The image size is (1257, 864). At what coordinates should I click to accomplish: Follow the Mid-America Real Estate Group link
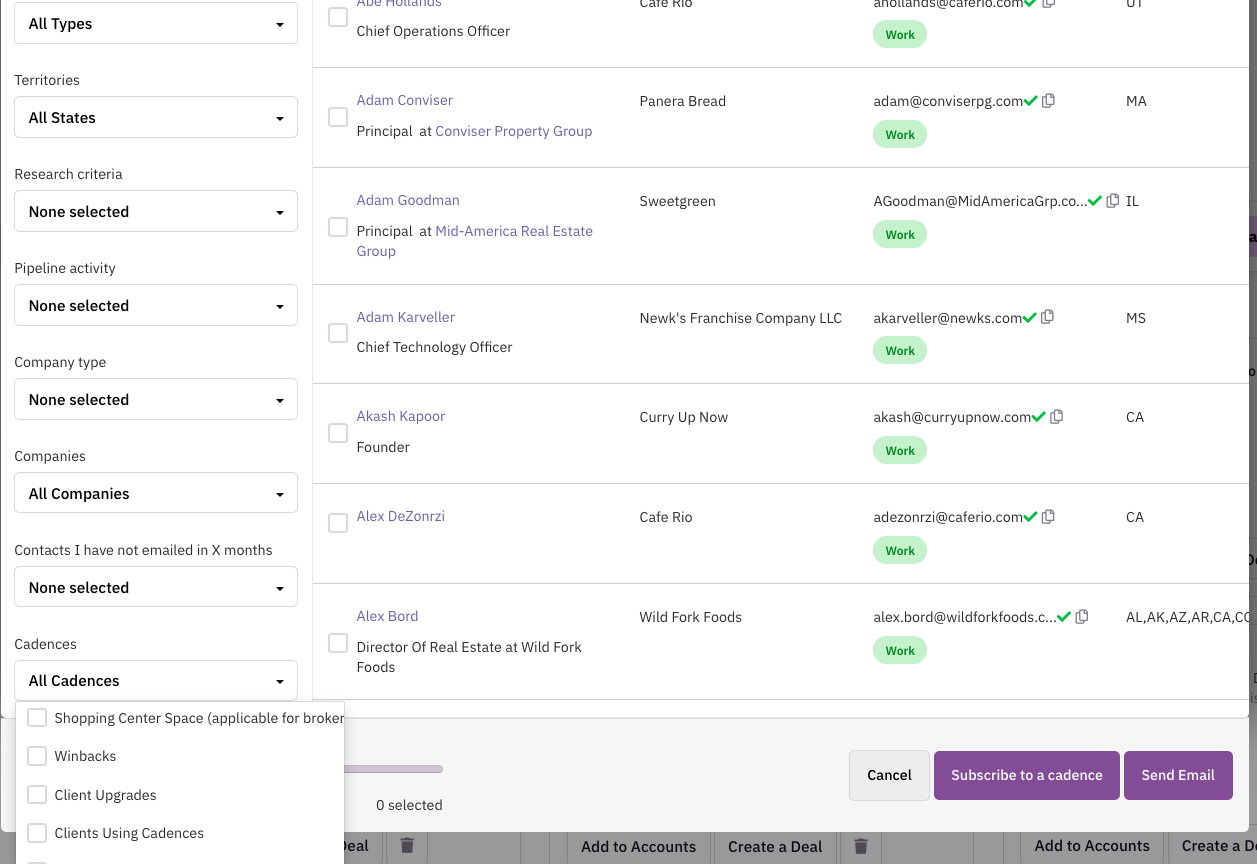click(x=475, y=241)
